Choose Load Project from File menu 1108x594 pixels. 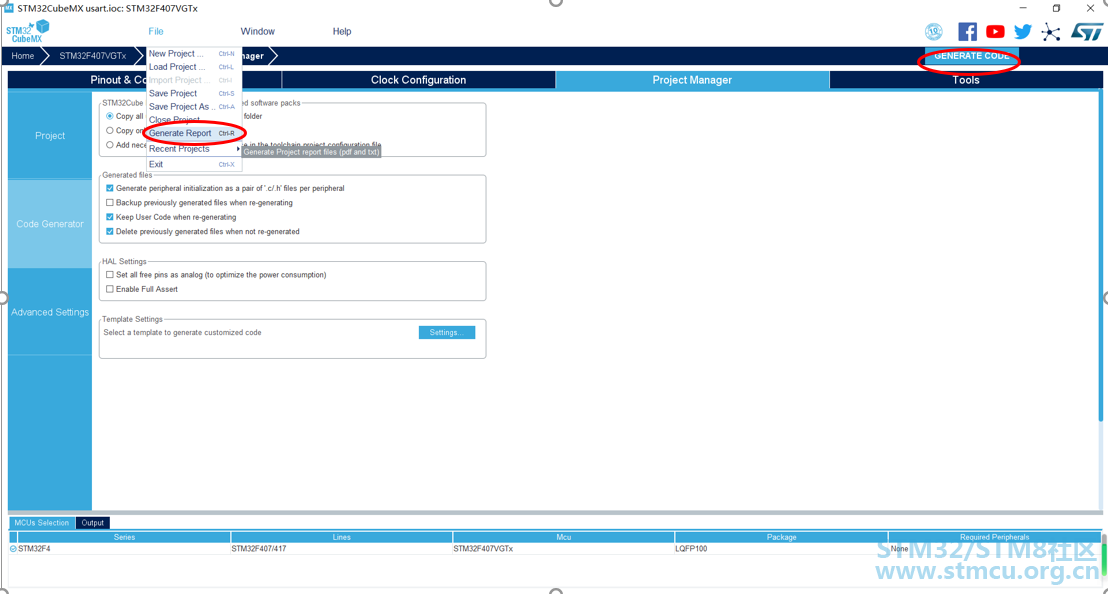coord(193,67)
